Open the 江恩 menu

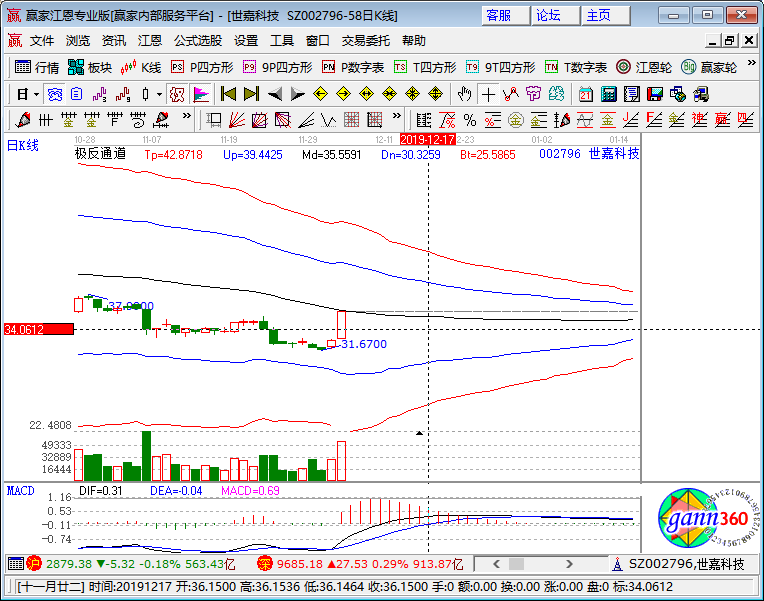point(150,41)
